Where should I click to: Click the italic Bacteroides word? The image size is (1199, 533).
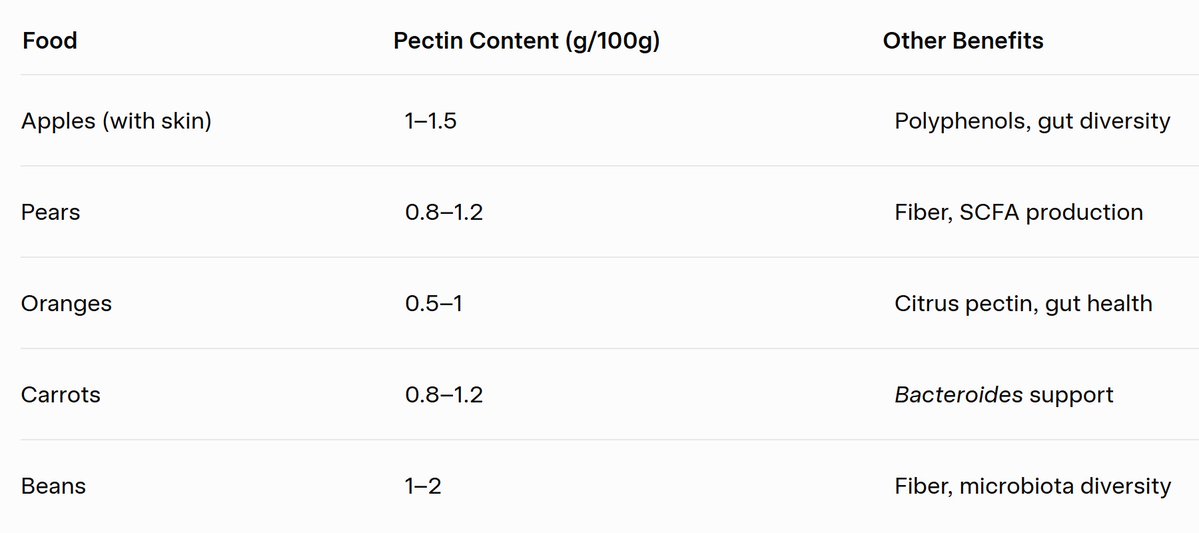(959, 395)
